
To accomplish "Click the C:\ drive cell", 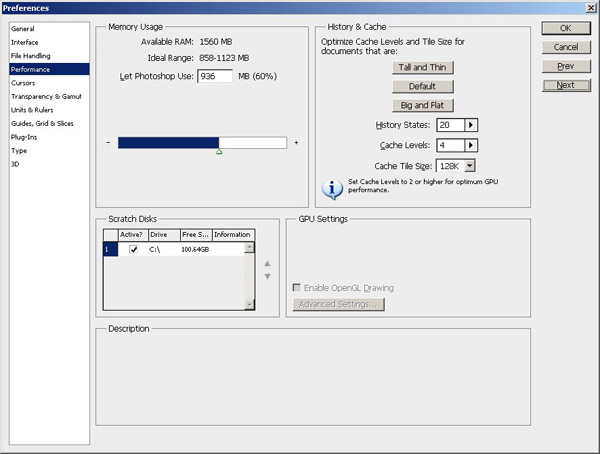I will (x=155, y=250).
